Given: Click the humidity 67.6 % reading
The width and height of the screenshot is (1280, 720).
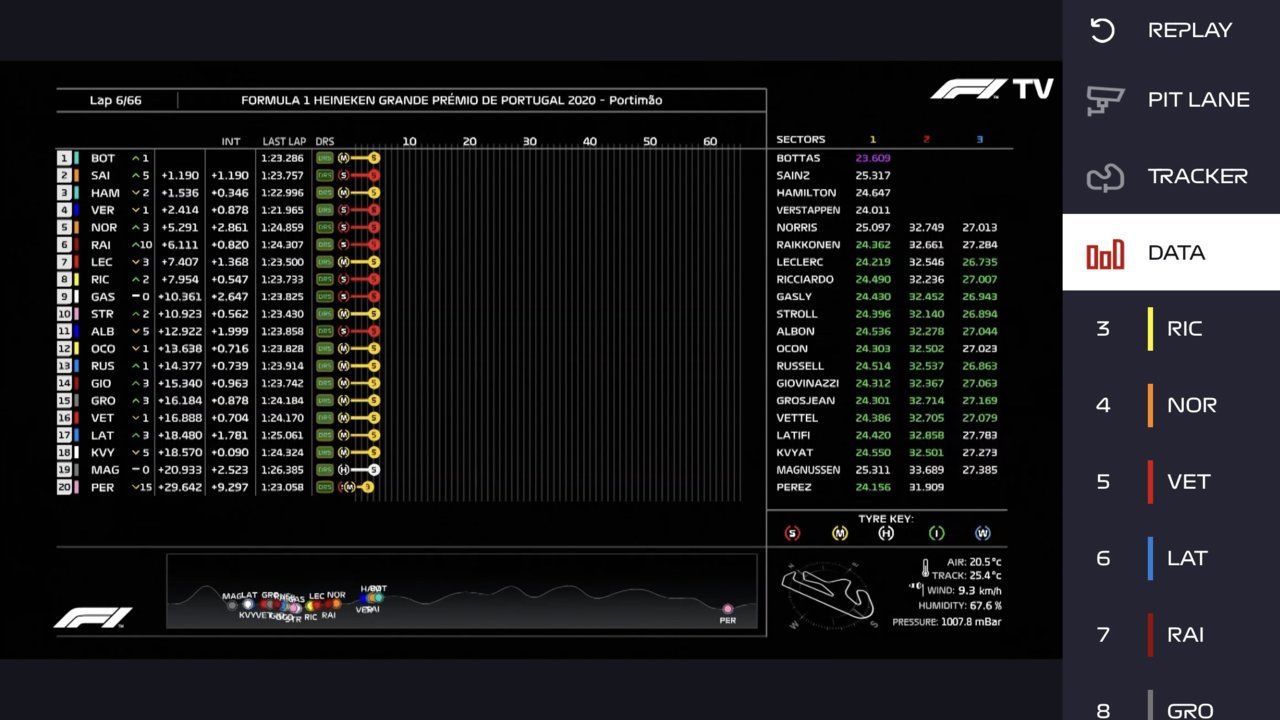Looking at the screenshot, I should point(960,606).
